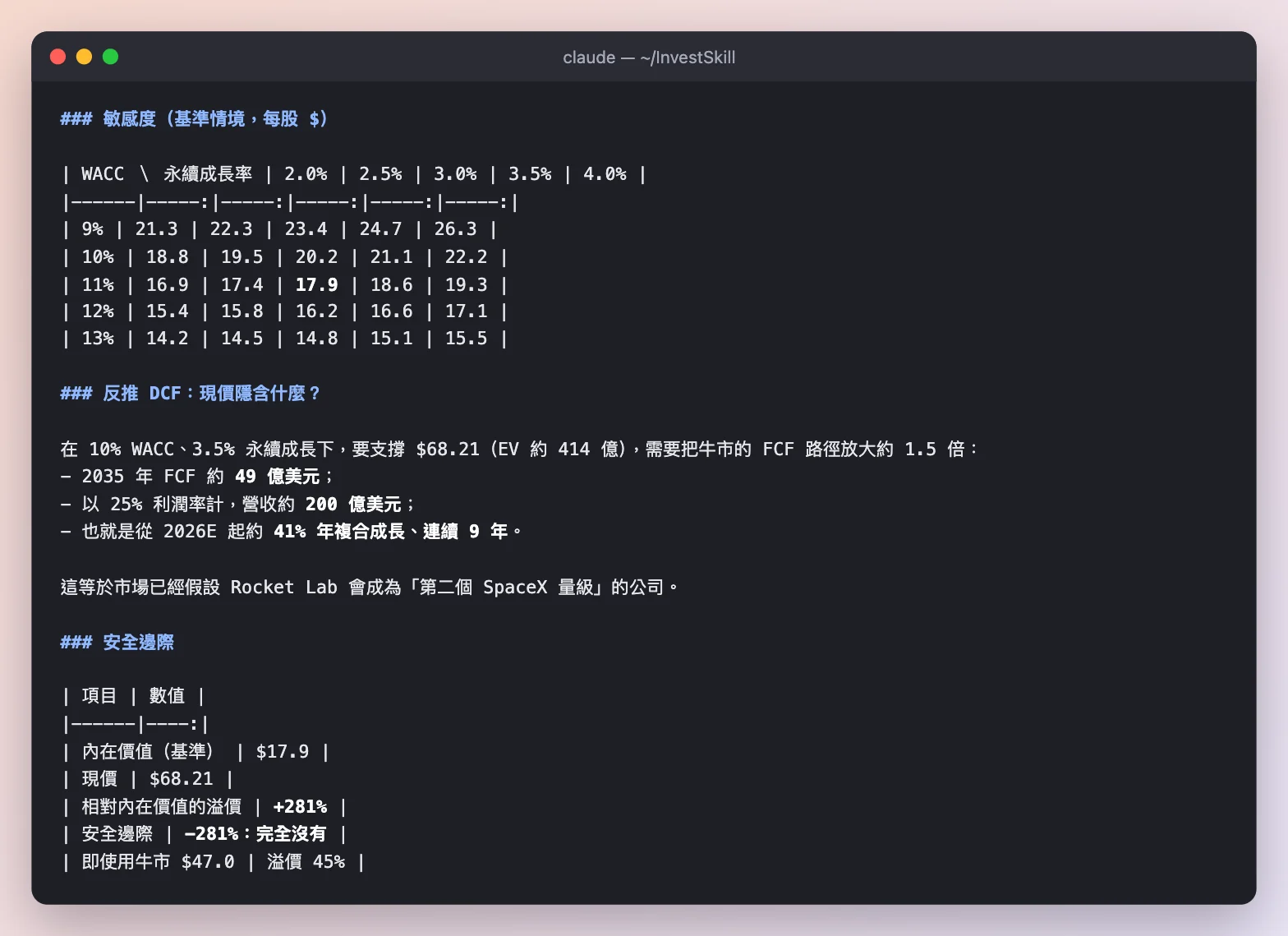Click the 'Rocket Lab' name in the summary sentence

point(283,588)
